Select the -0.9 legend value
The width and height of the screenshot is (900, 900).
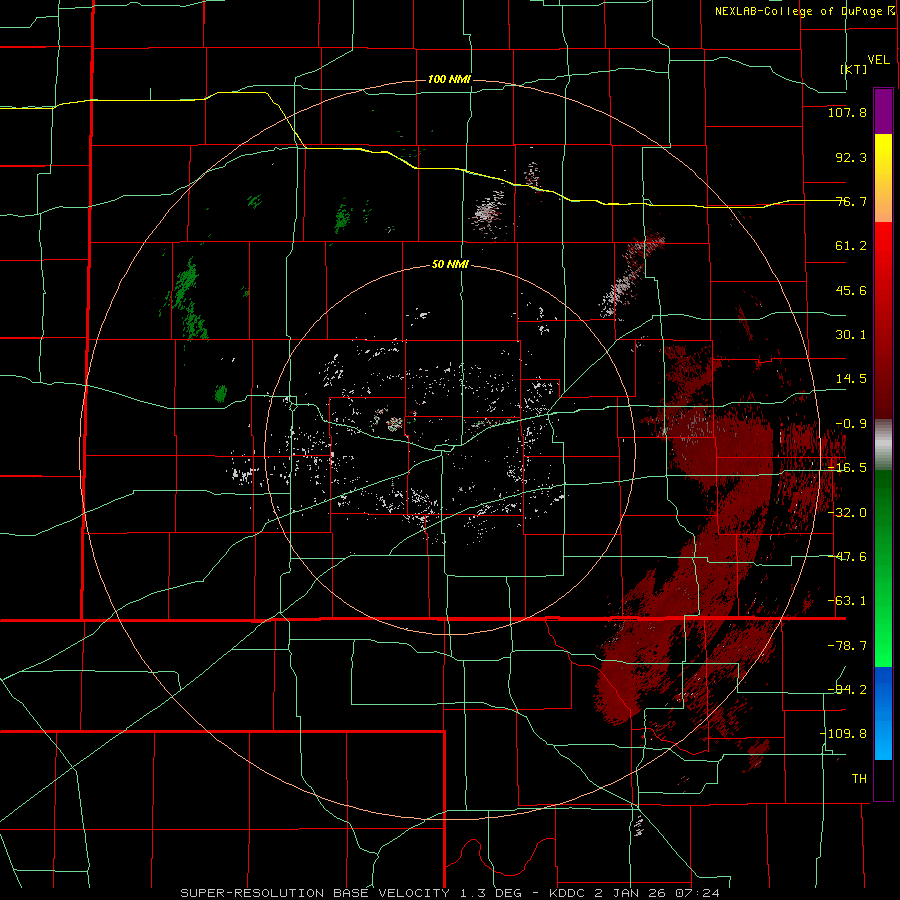tap(851, 424)
